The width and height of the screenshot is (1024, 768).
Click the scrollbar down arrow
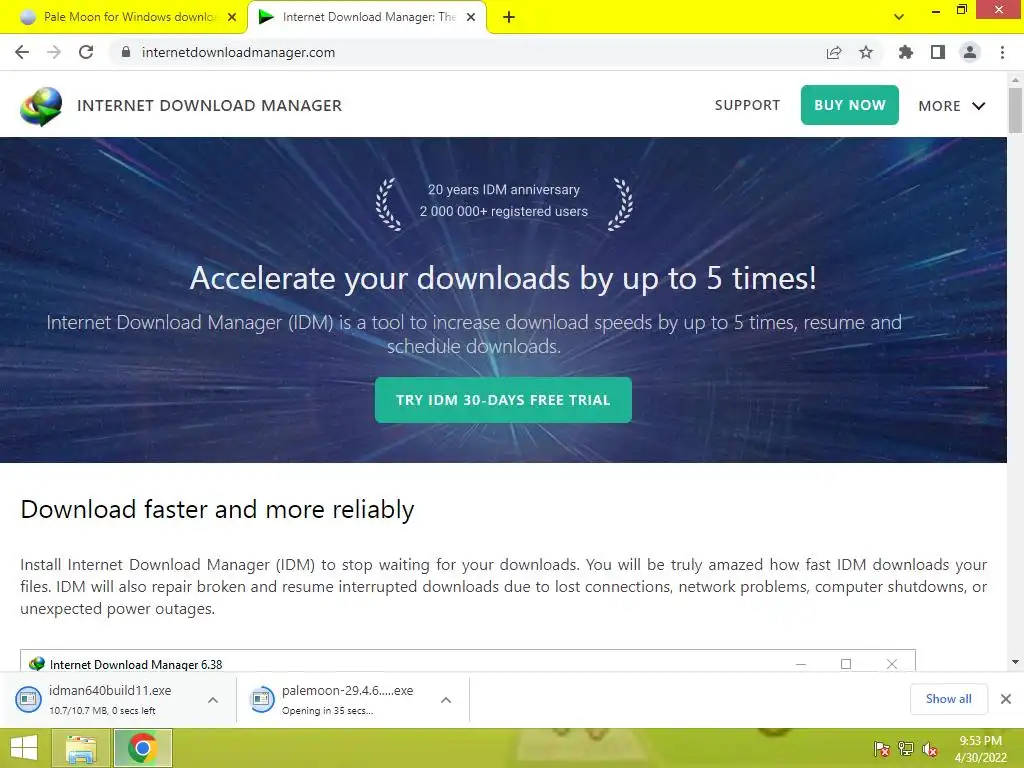[1015, 662]
